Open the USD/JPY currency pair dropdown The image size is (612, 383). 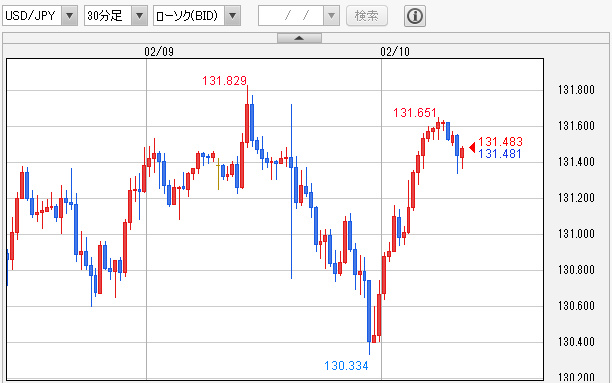pos(40,16)
